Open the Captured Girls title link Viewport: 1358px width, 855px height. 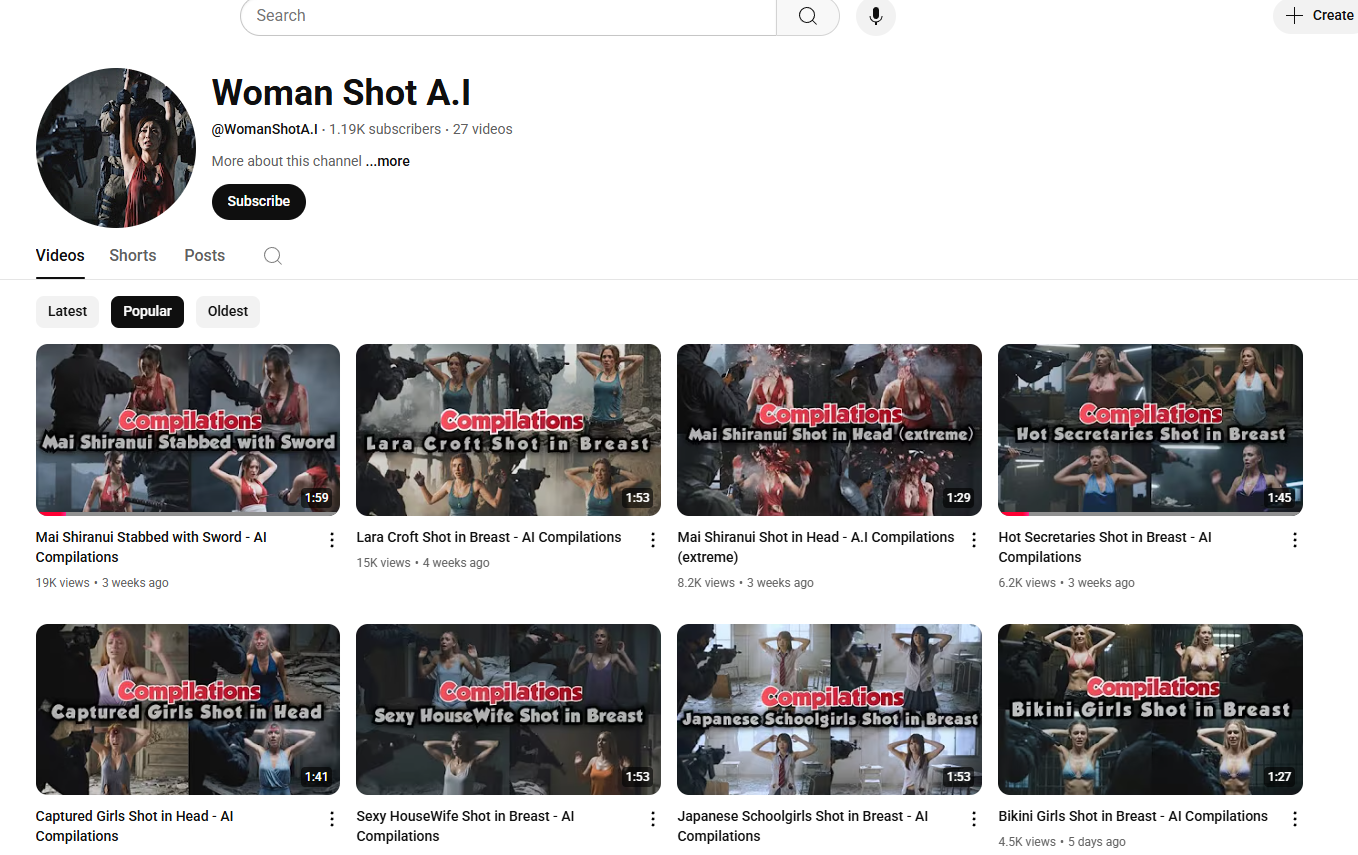pyautogui.click(x=135, y=826)
